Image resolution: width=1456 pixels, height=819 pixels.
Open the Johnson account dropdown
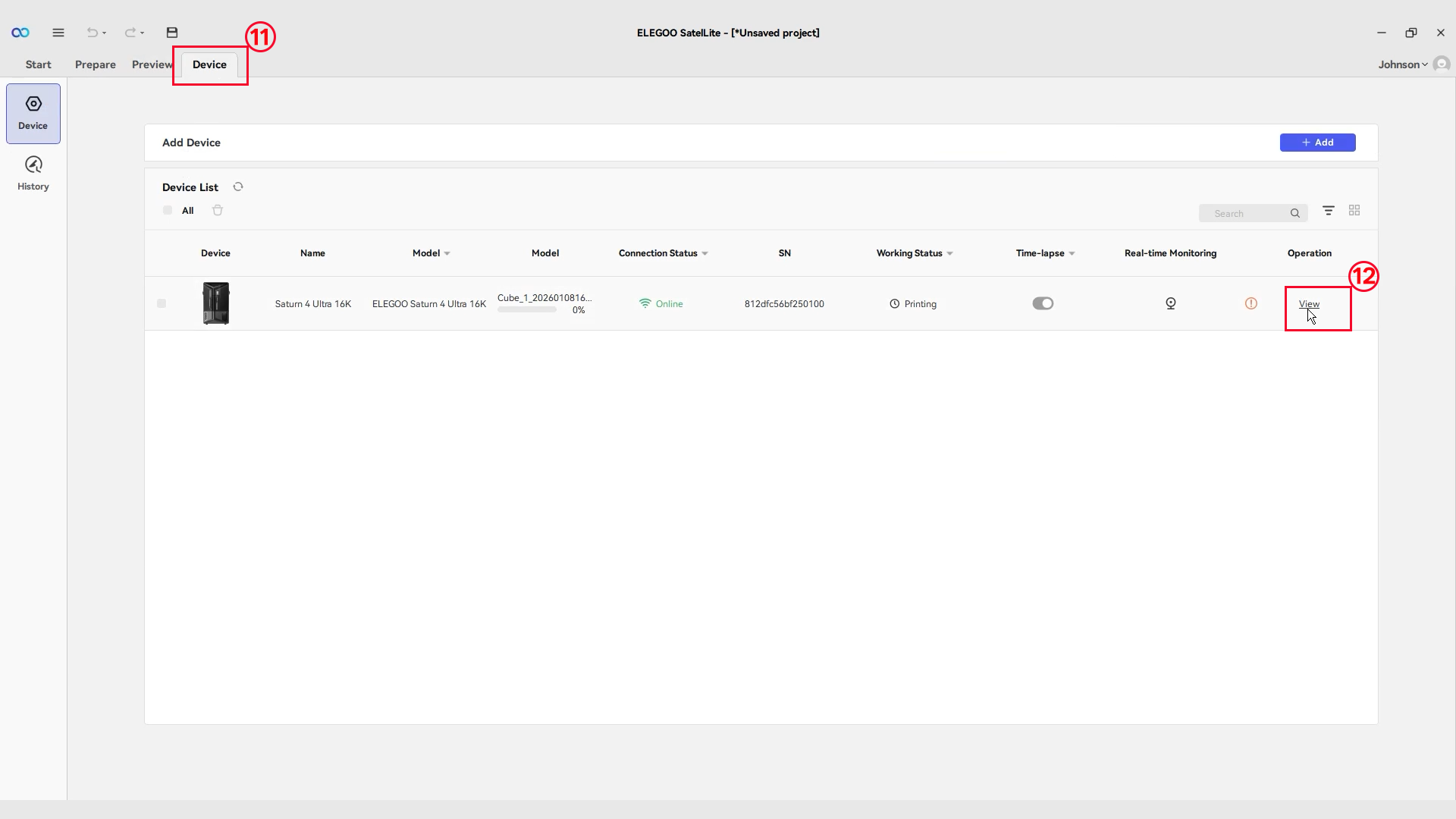tap(1403, 64)
